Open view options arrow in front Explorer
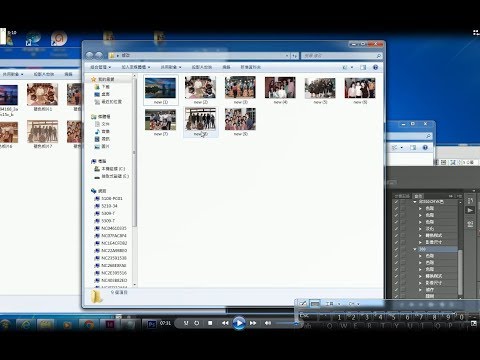Screen dimensions: 480x360 coord(352,67)
